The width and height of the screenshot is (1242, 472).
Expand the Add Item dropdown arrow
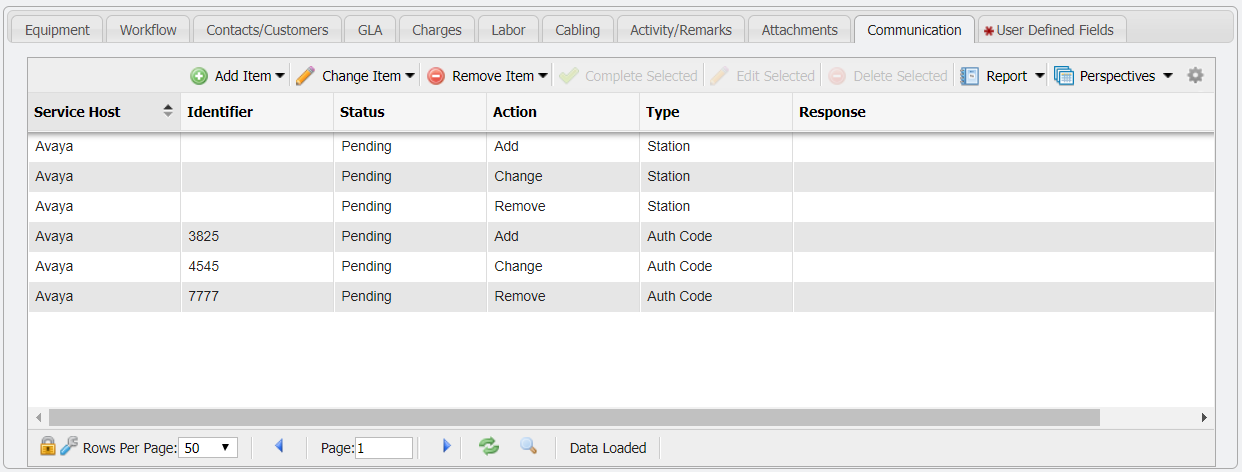click(279, 76)
